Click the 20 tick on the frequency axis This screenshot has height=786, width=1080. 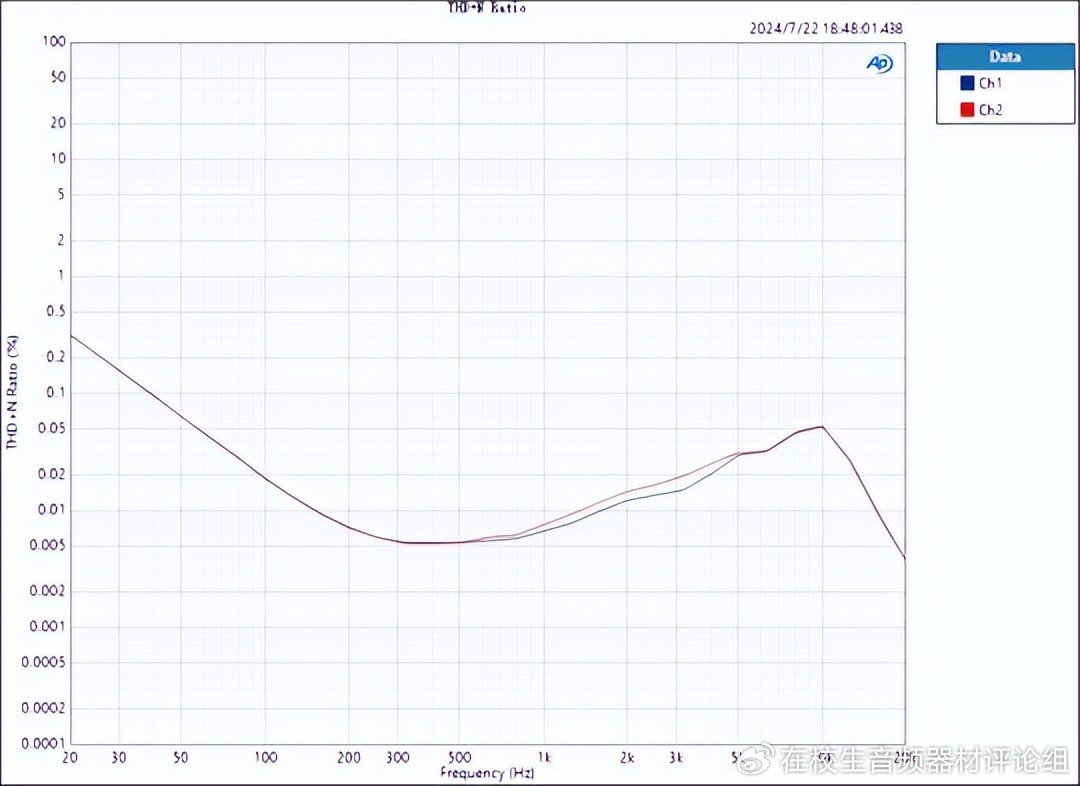pos(70,757)
